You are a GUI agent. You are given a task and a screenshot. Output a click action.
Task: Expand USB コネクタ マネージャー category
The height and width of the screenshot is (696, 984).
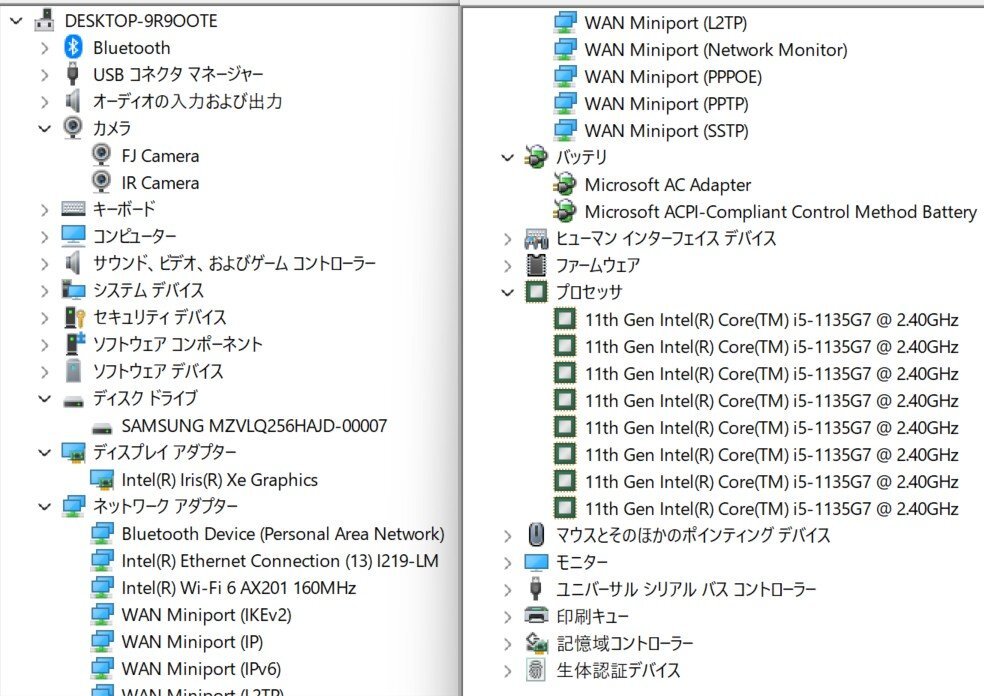click(44, 75)
